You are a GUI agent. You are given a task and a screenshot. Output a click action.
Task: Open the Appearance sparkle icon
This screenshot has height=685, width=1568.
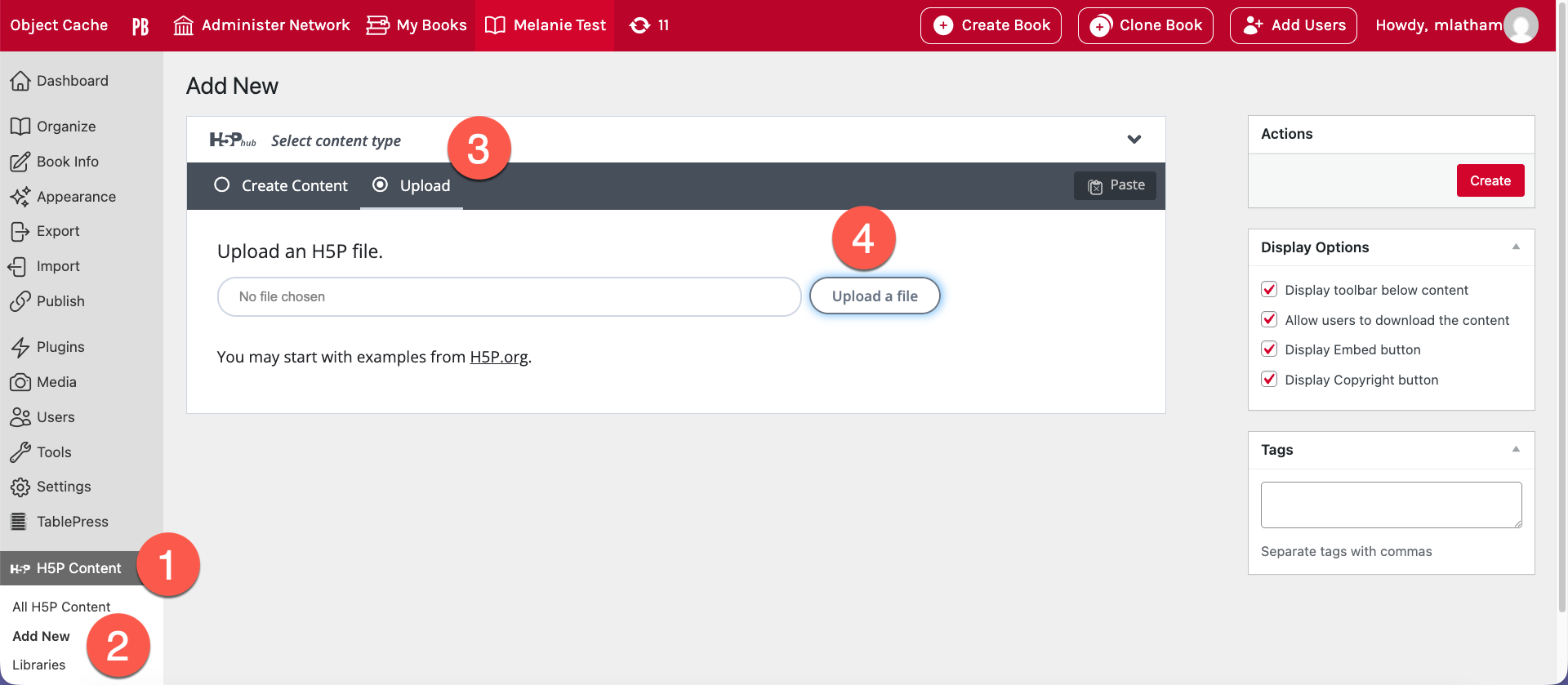20,197
